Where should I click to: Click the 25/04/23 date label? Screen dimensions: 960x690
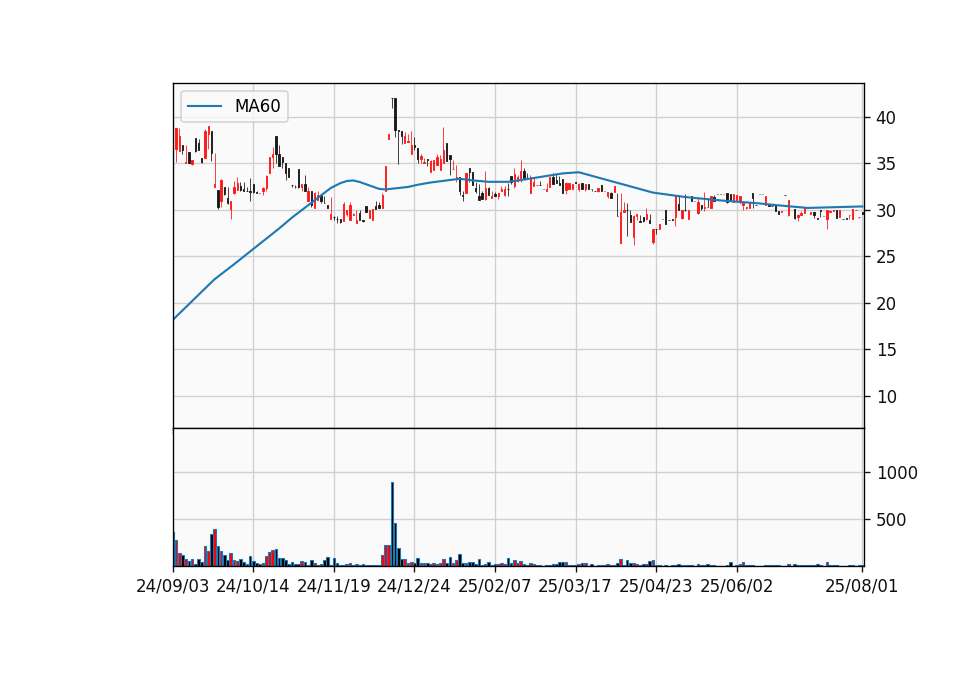(x=656, y=586)
